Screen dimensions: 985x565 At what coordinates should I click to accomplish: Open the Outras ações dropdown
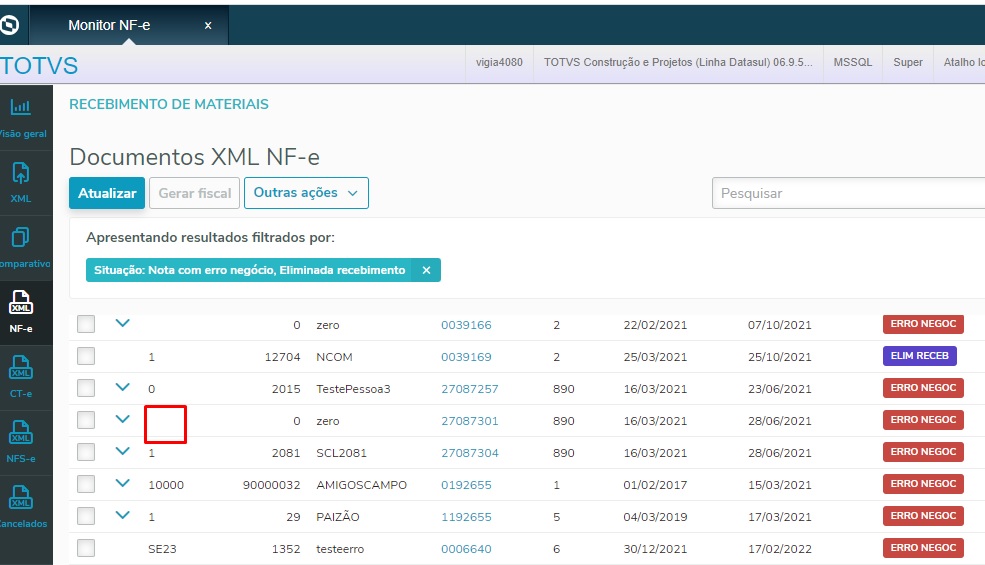[306, 193]
